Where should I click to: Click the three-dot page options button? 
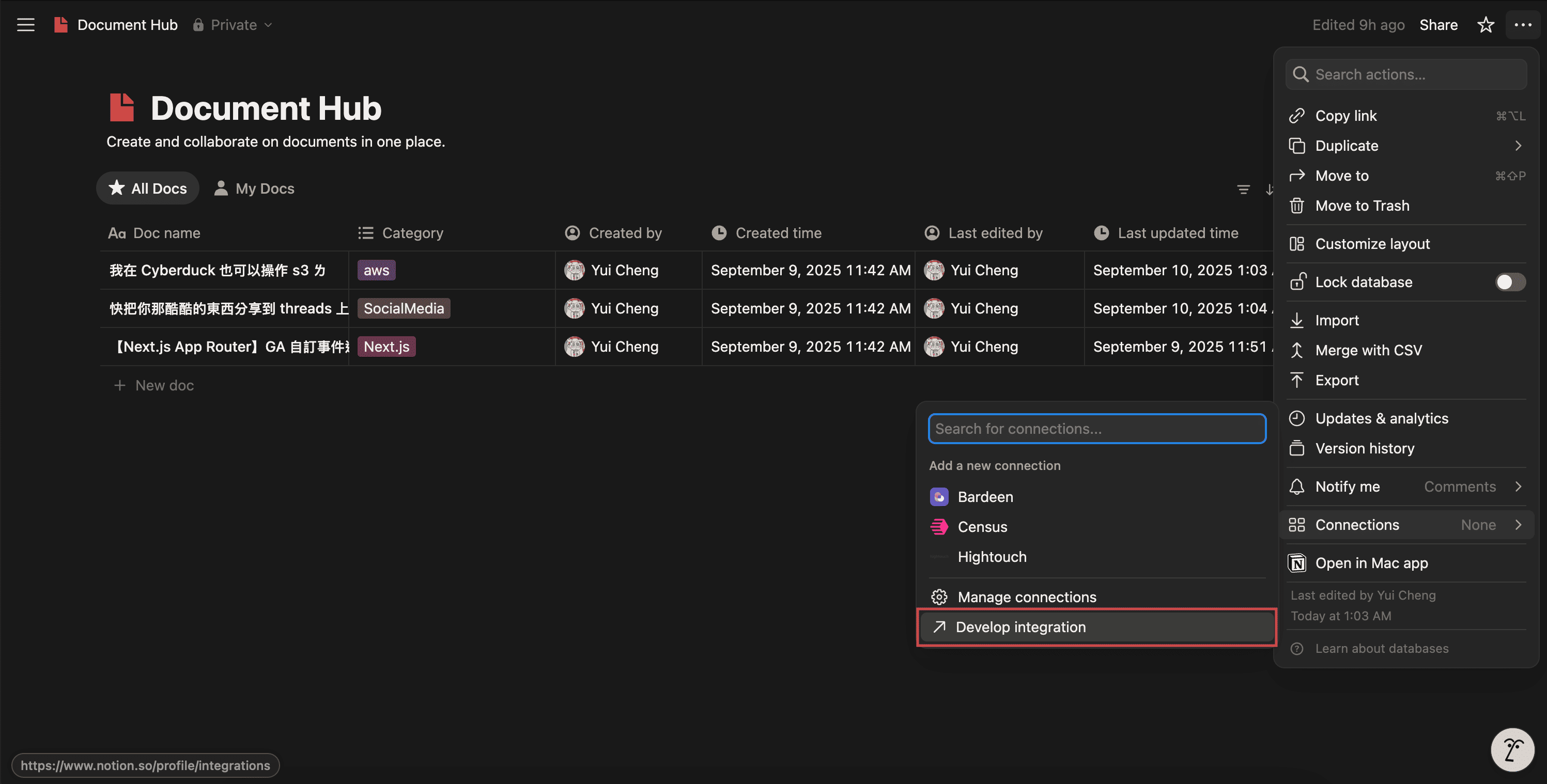[x=1522, y=25]
